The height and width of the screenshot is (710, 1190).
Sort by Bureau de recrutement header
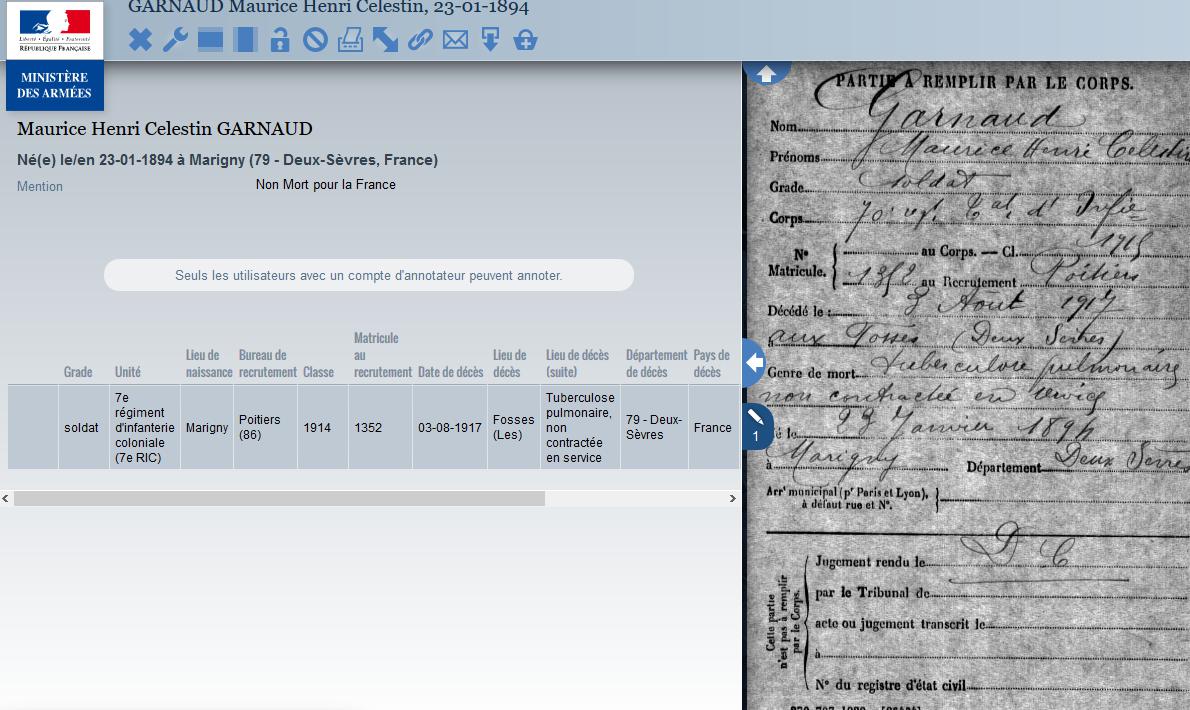pyautogui.click(x=268, y=363)
